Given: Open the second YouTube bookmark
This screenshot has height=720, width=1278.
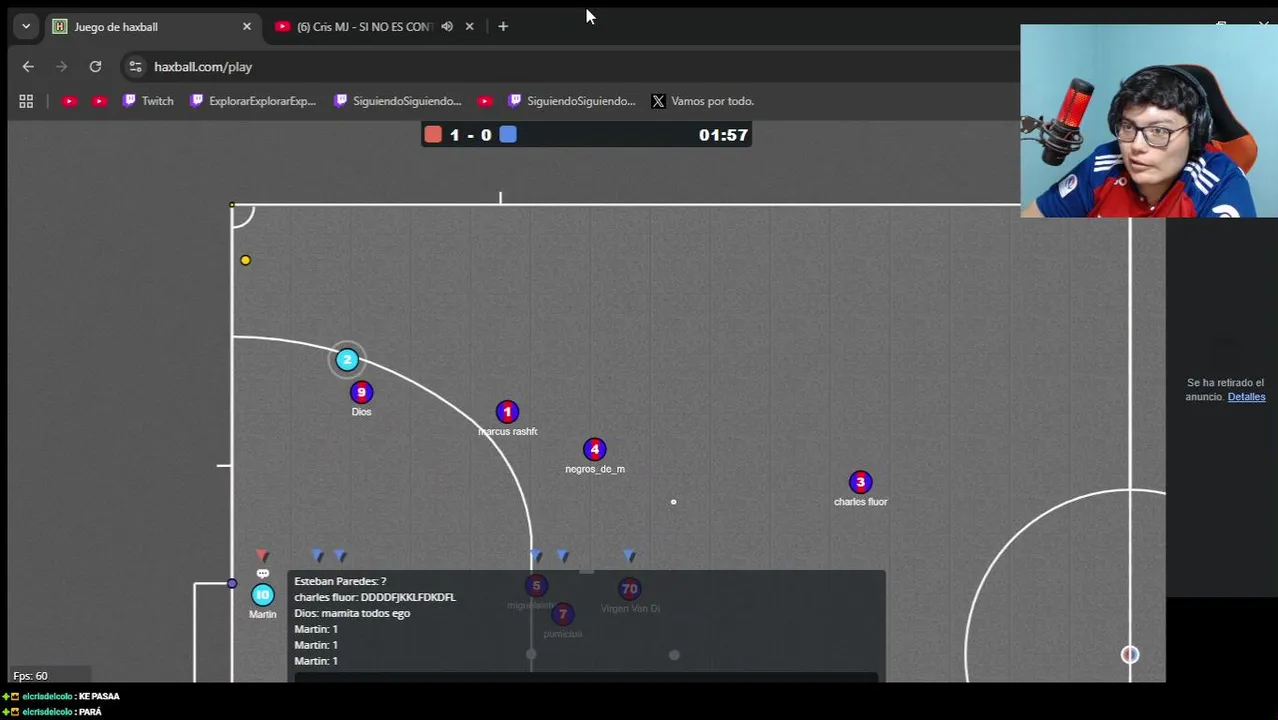Looking at the screenshot, I should click(99, 101).
